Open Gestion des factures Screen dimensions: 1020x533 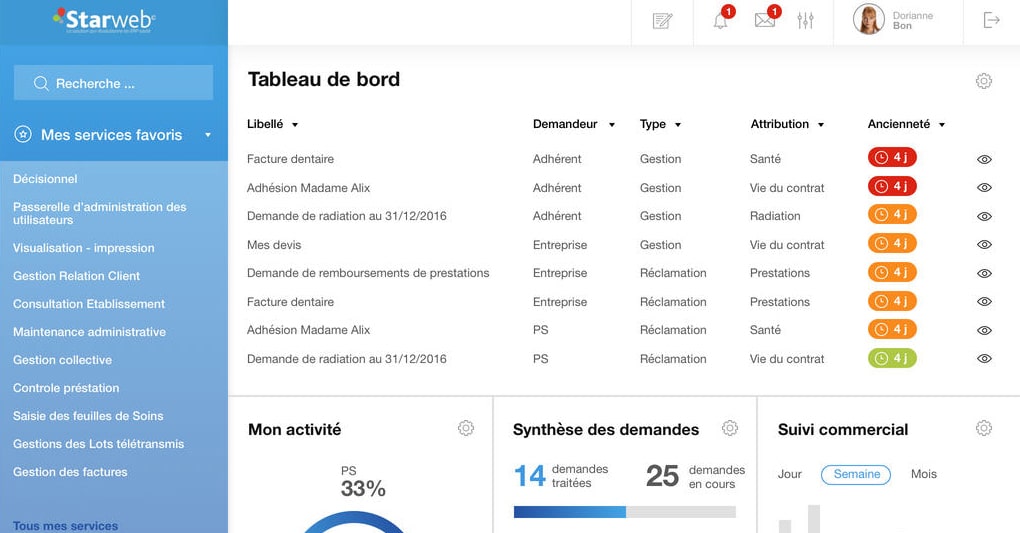[70, 472]
